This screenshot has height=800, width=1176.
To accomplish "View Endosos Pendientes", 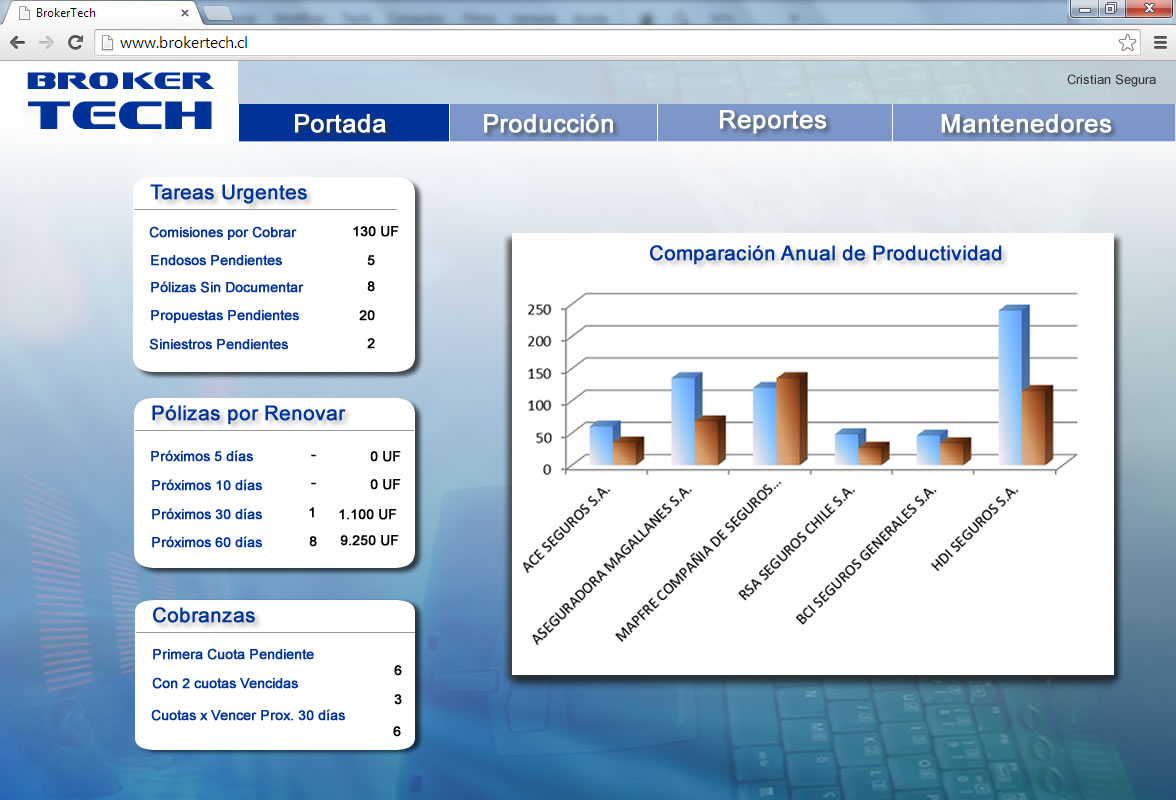I will point(216,260).
